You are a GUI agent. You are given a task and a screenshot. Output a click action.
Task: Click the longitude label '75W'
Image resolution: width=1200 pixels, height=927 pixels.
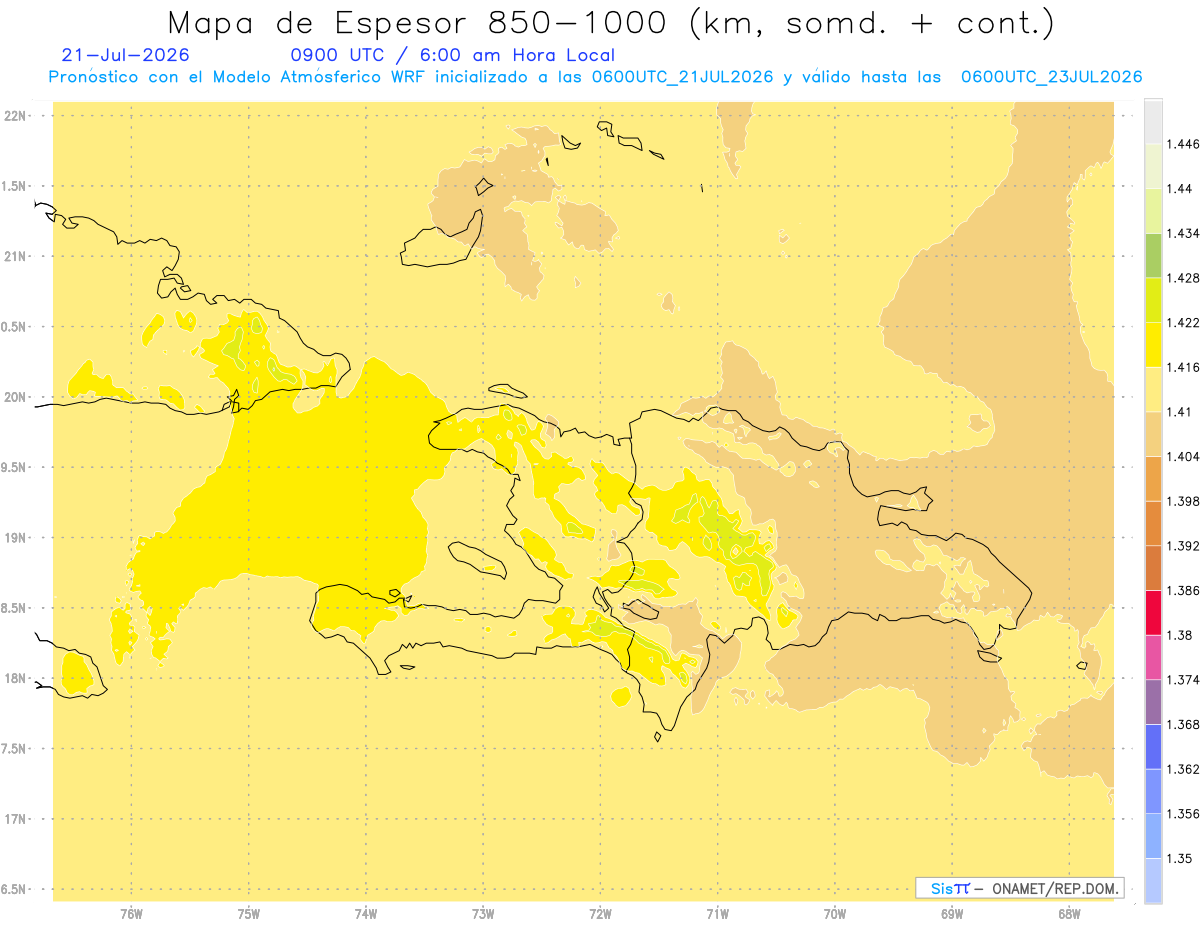click(x=248, y=914)
